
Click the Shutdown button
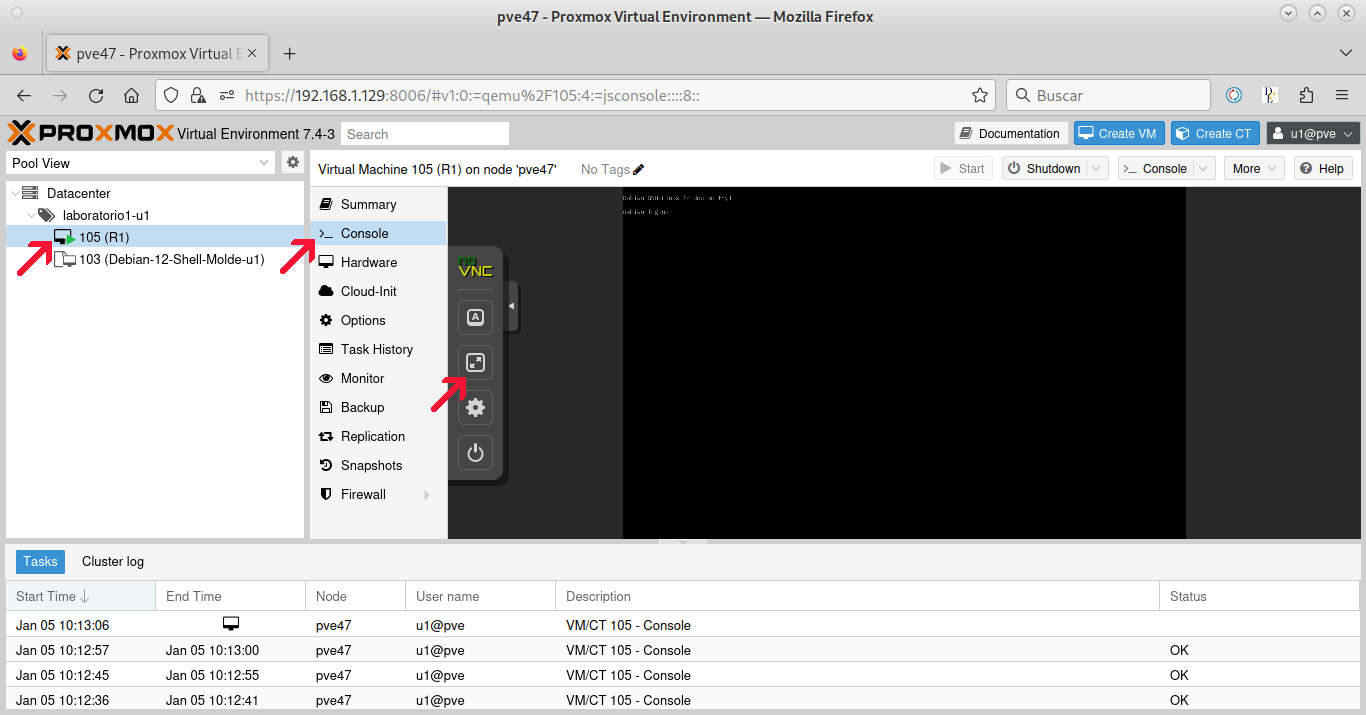click(1045, 169)
